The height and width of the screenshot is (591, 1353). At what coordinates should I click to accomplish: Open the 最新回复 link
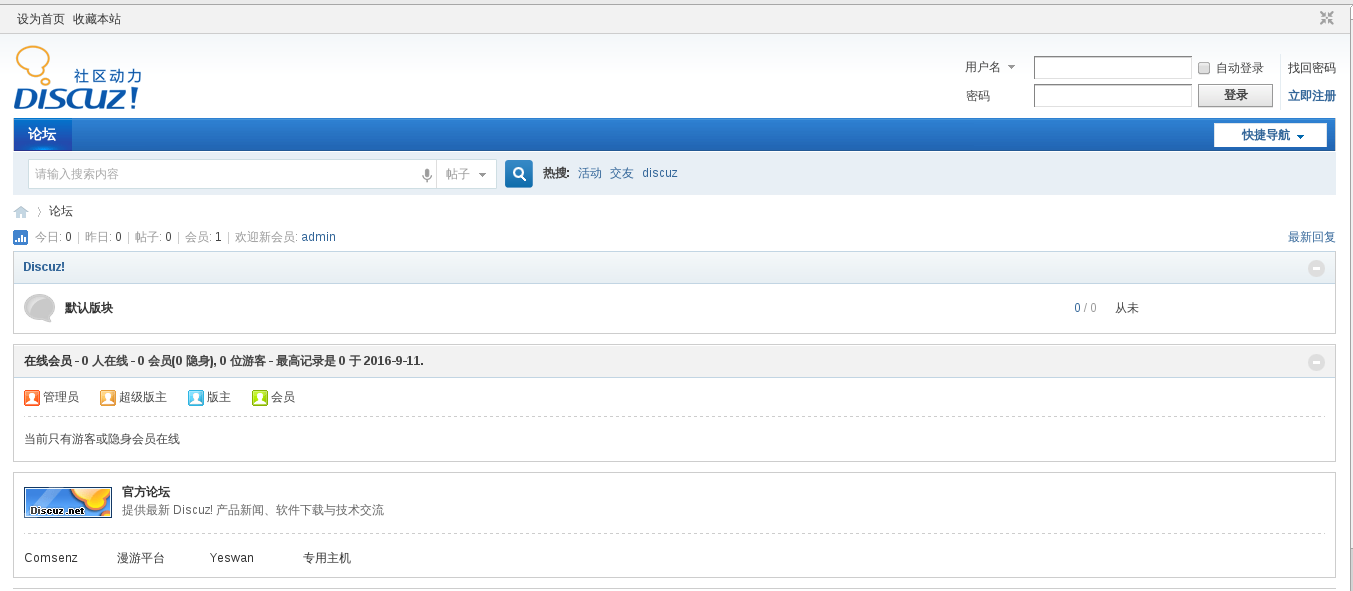click(1312, 237)
